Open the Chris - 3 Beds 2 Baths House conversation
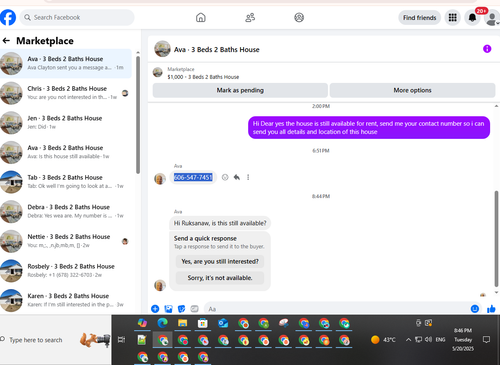Viewport: 500px width, 365px height. tap(66, 93)
